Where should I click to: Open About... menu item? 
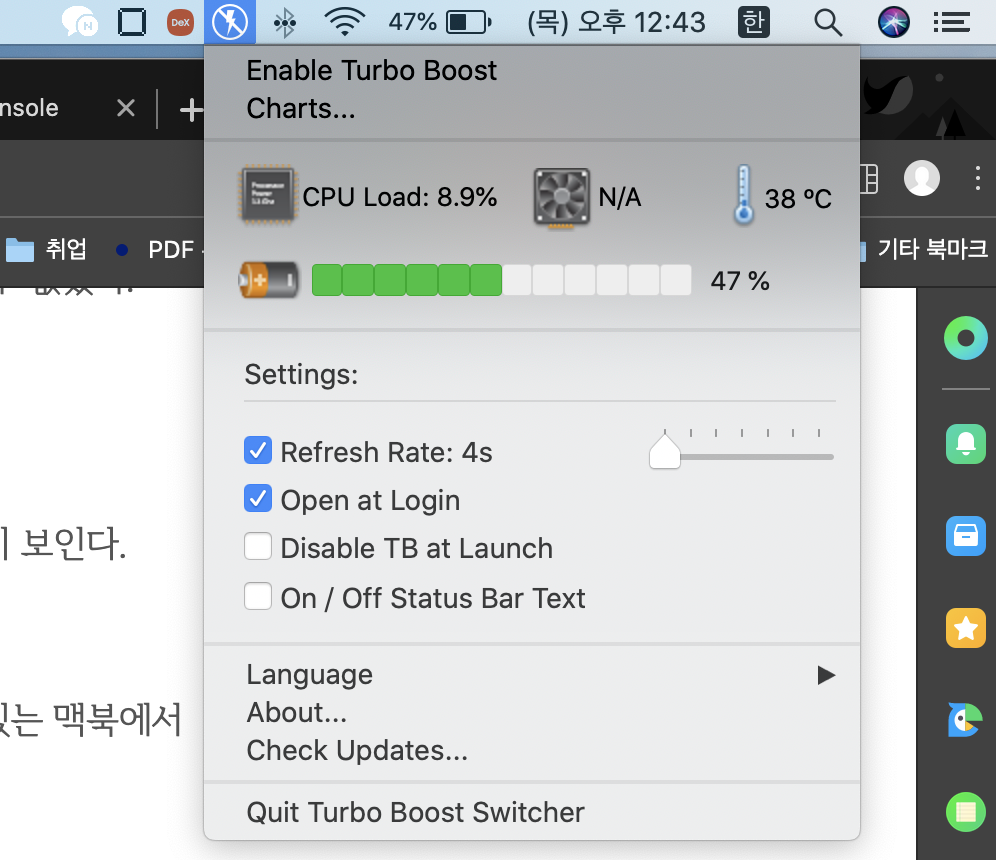coord(532,713)
